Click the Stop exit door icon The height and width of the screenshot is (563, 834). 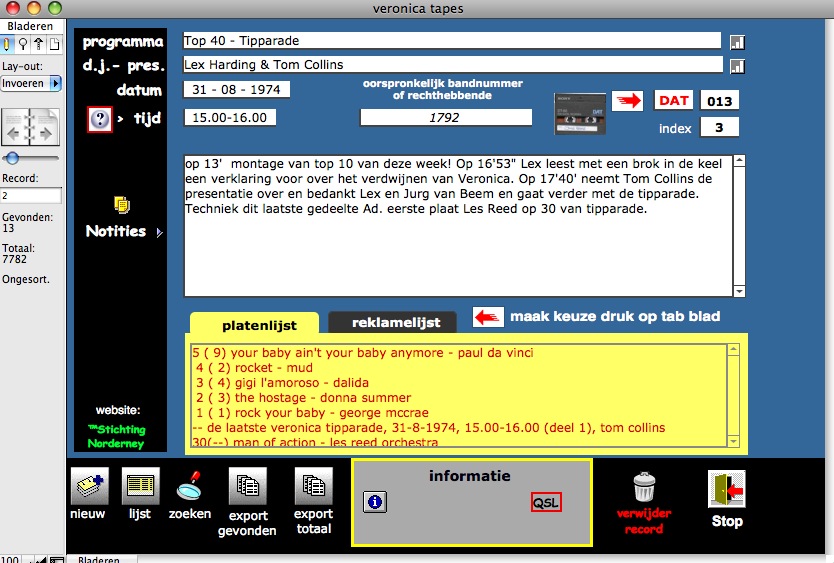[726, 490]
